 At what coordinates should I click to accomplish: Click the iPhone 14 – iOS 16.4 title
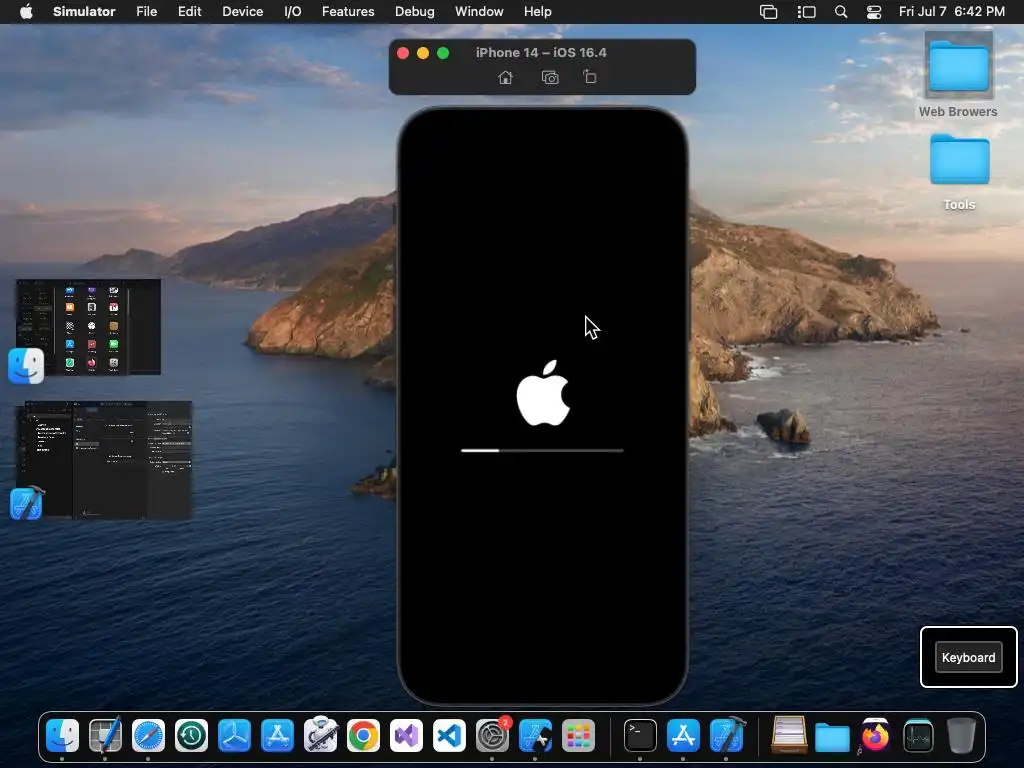pyautogui.click(x=541, y=53)
